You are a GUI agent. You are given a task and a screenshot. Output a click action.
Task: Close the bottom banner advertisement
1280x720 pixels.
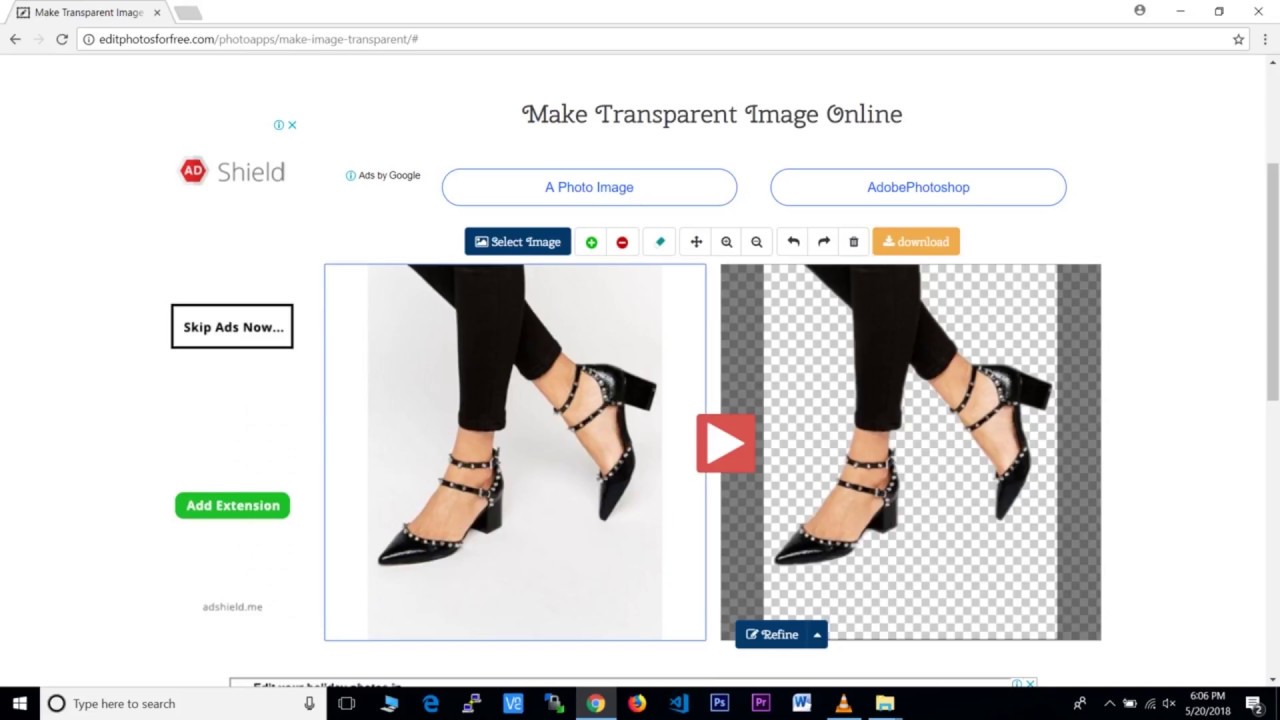pyautogui.click(x=1030, y=684)
